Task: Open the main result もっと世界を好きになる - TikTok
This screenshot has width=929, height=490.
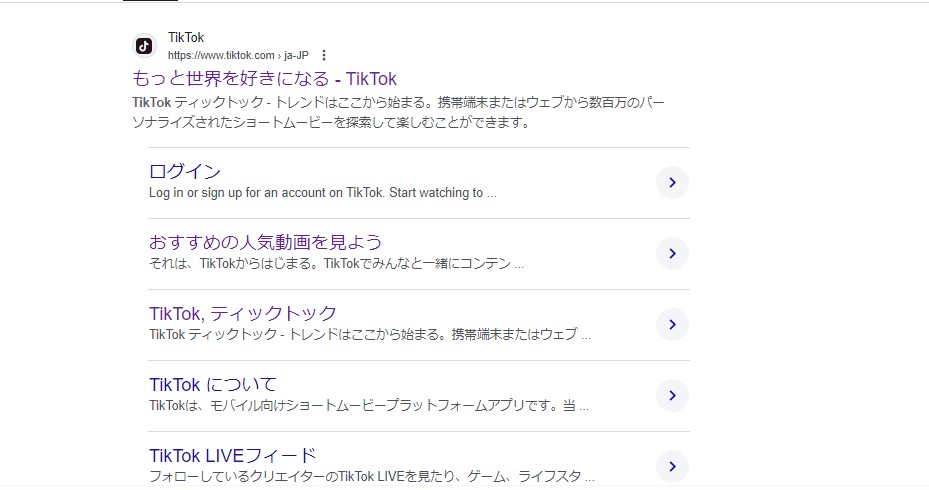Action: point(264,78)
